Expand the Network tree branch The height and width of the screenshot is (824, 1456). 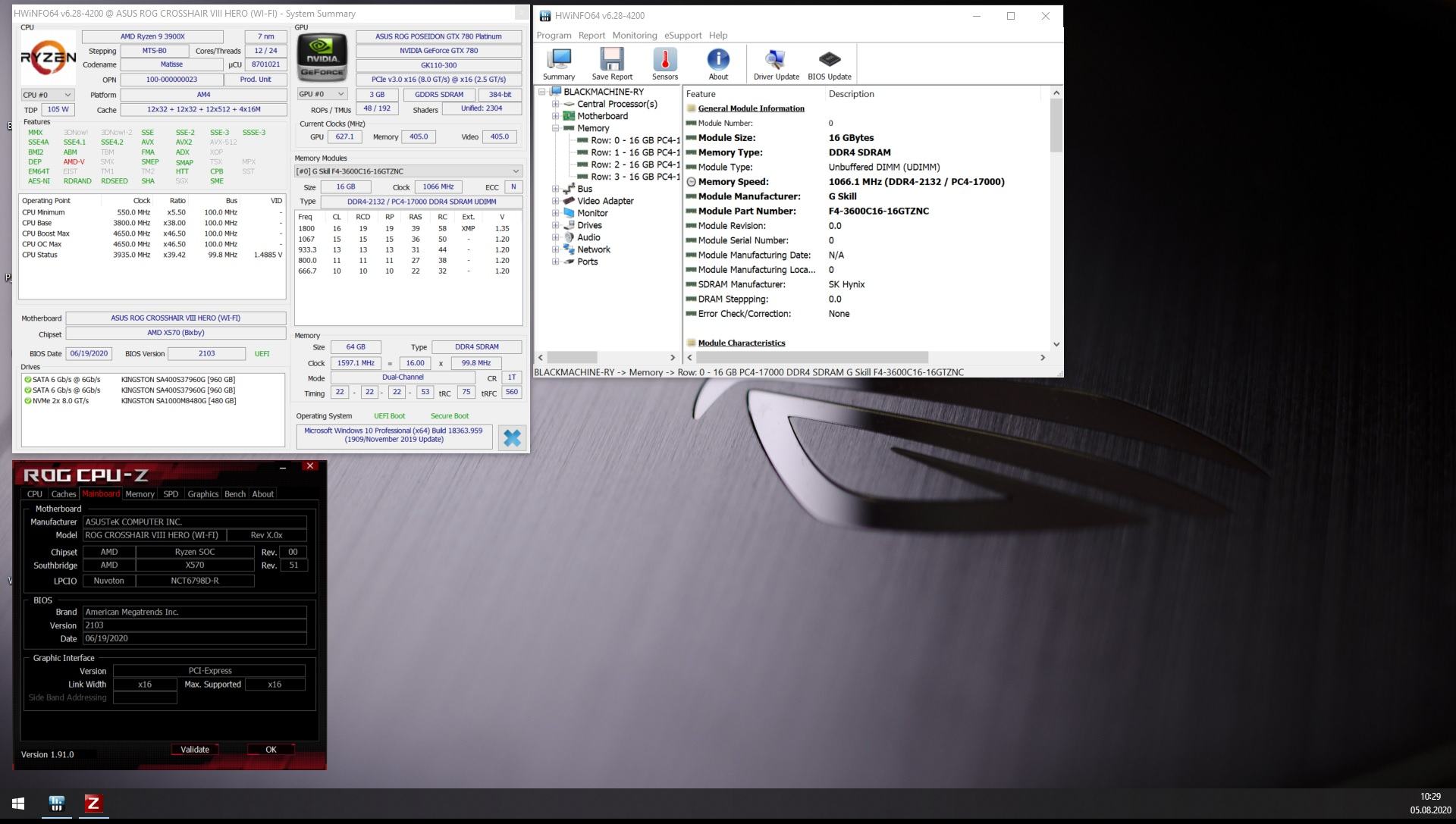point(555,249)
